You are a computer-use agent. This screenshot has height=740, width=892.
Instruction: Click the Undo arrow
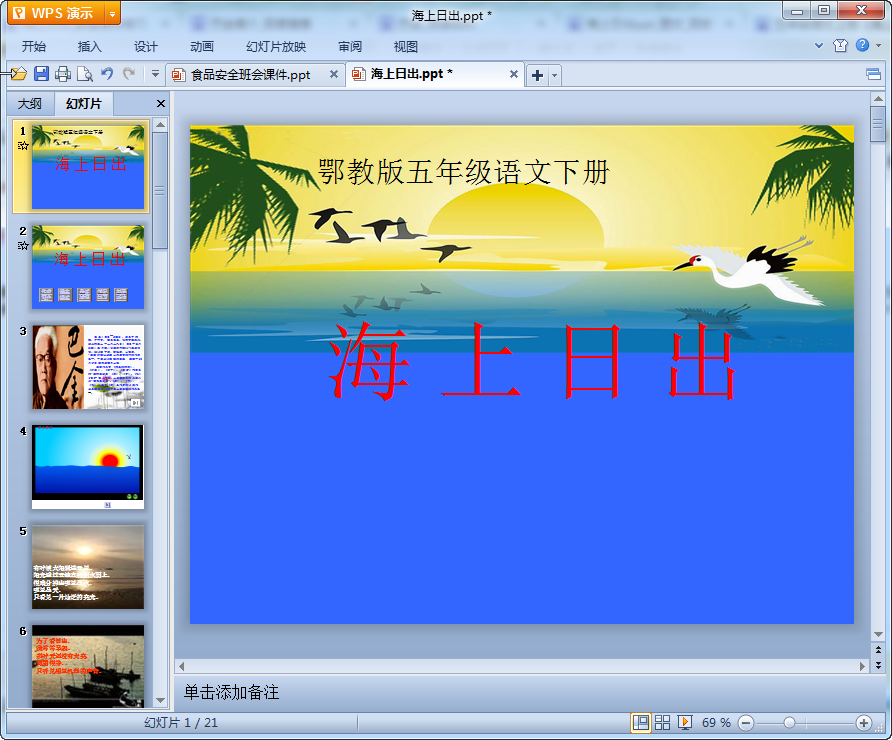pyautogui.click(x=107, y=73)
